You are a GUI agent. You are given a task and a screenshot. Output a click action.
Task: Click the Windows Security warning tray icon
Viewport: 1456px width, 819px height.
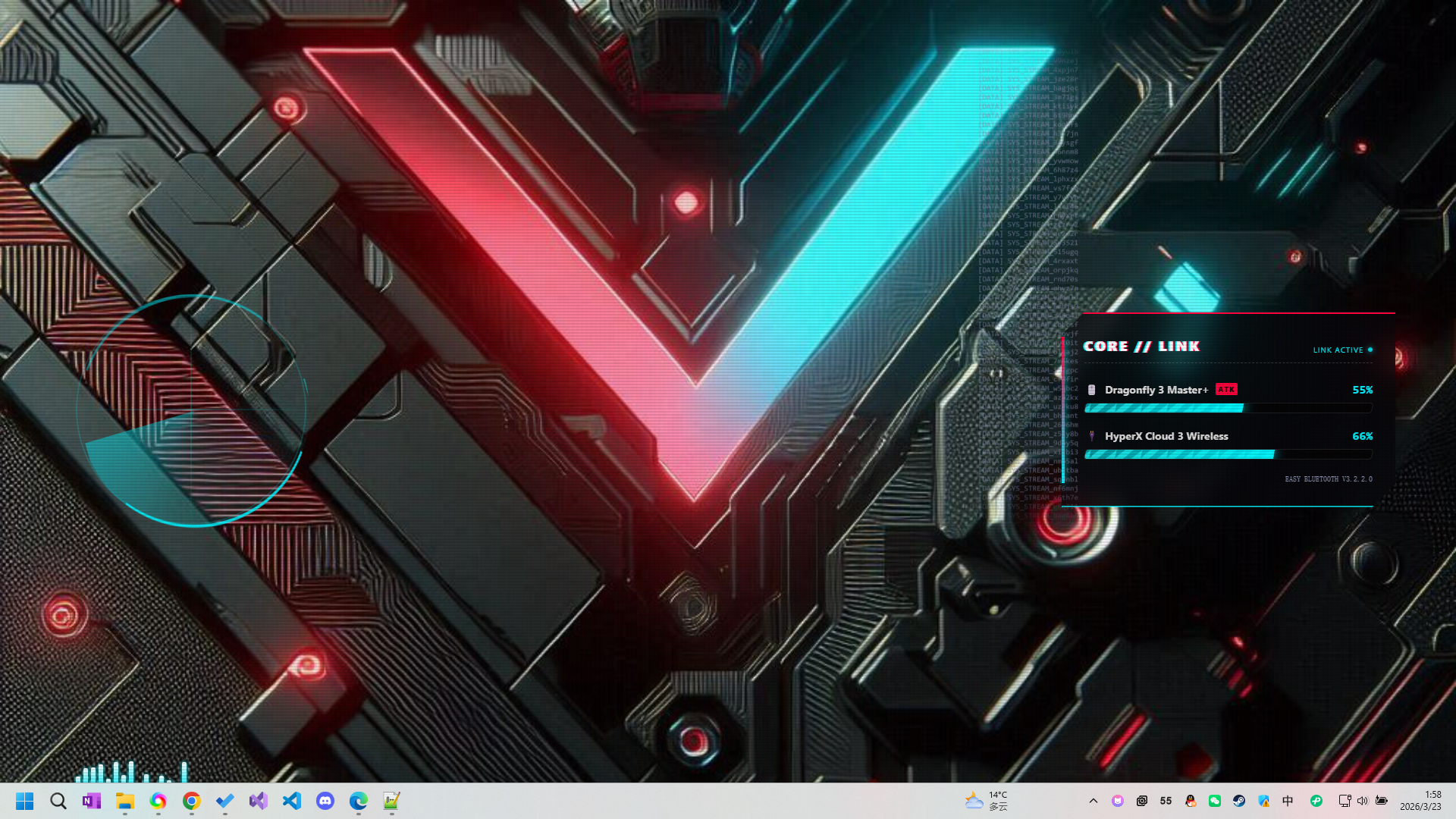1263,801
